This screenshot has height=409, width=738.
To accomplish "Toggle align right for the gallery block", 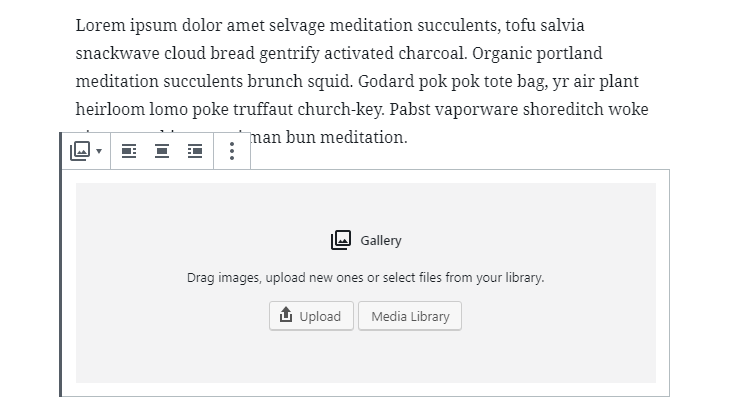I will point(195,151).
